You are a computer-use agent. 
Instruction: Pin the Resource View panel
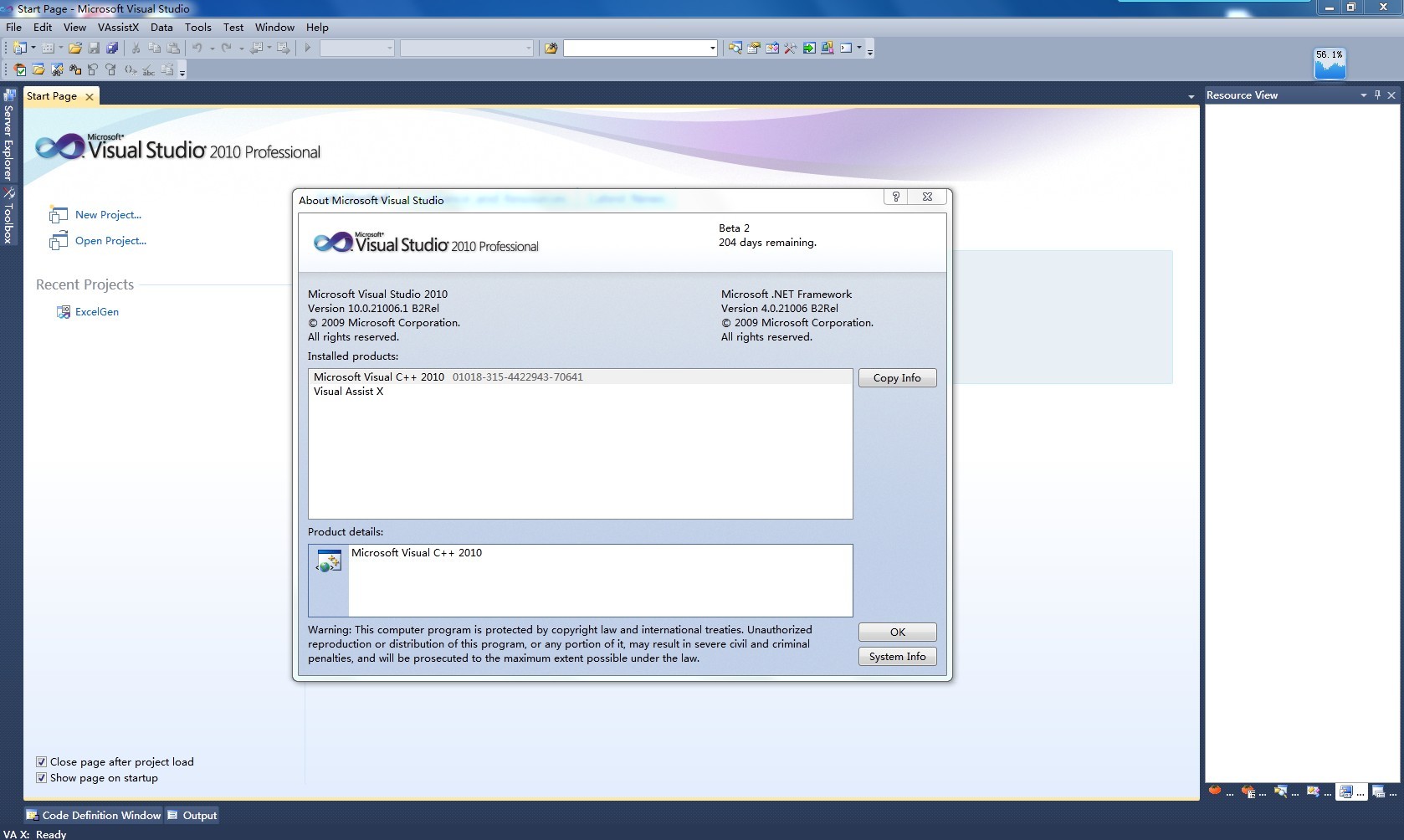(1377, 95)
